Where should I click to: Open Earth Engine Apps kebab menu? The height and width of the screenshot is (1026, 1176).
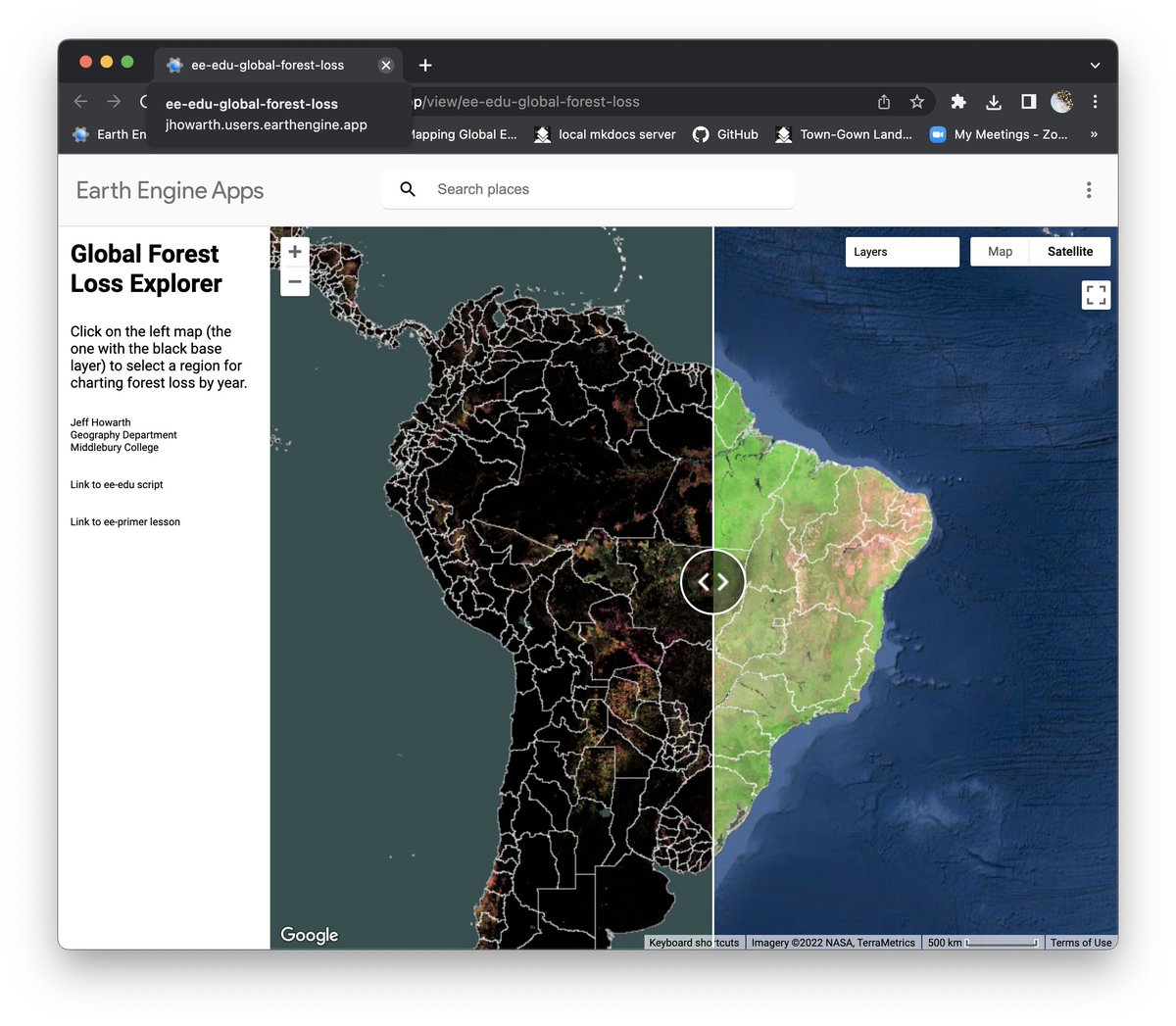(1089, 190)
